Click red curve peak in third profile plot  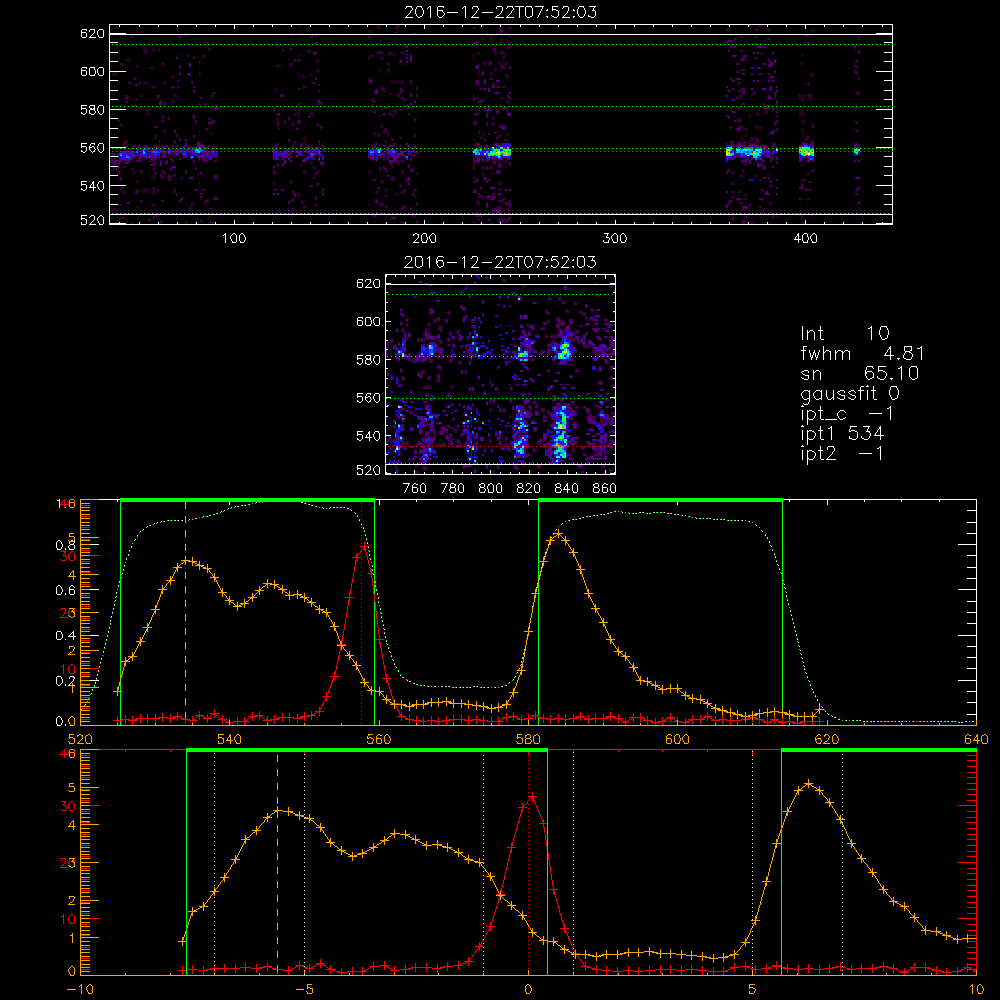point(364,547)
